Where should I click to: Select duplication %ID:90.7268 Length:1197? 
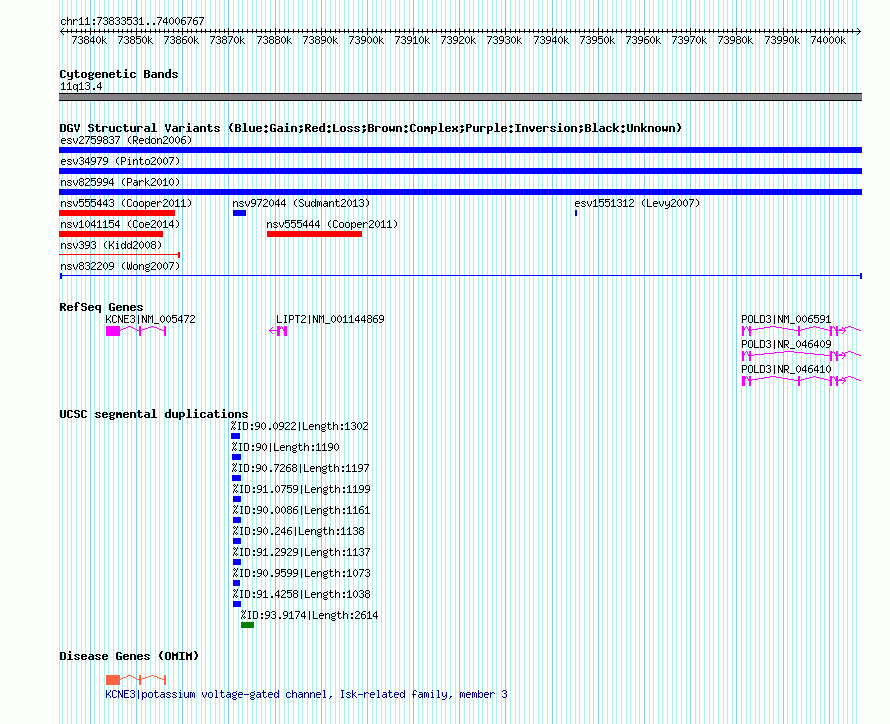[x=237, y=478]
